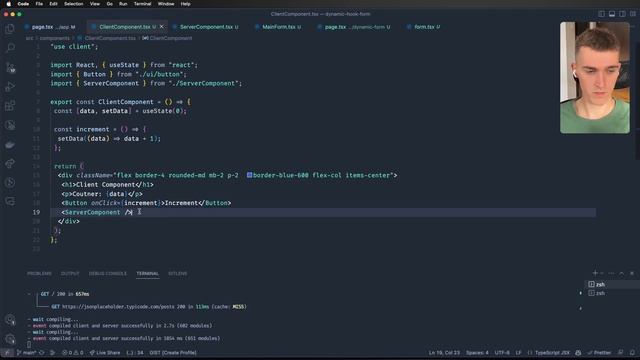Open the GITLENS panel tab
The height and width of the screenshot is (360, 640).
[178, 273]
